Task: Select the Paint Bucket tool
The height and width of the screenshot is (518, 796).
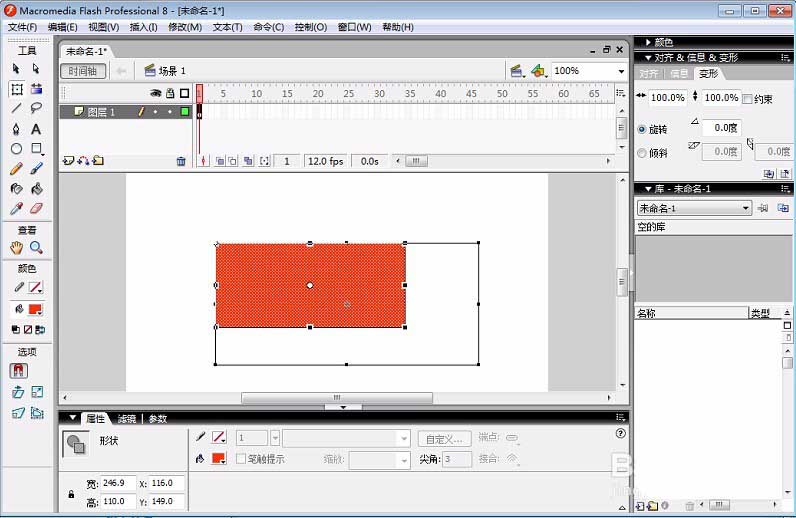Action: (36, 189)
